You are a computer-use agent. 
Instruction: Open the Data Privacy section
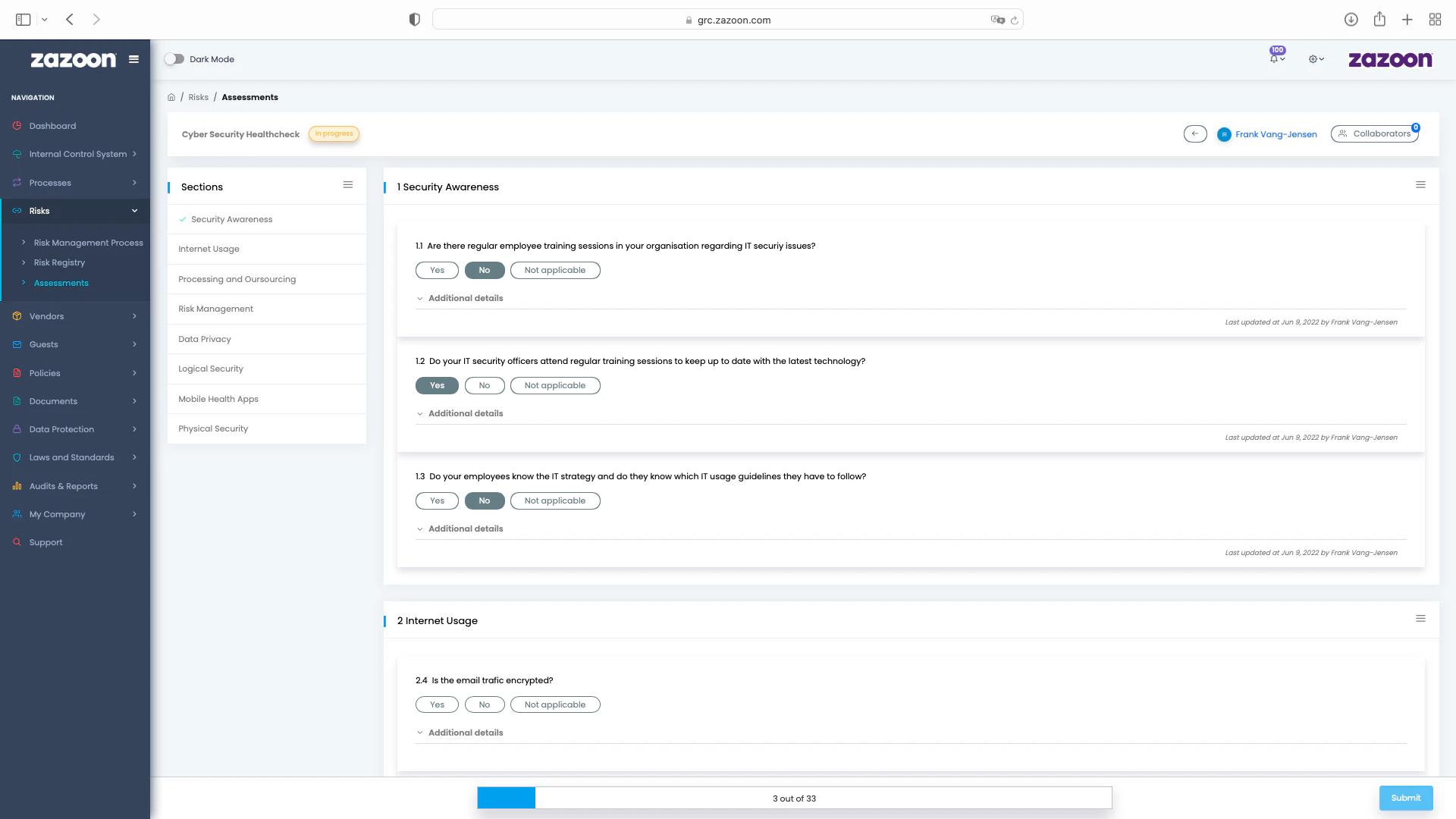(x=204, y=339)
